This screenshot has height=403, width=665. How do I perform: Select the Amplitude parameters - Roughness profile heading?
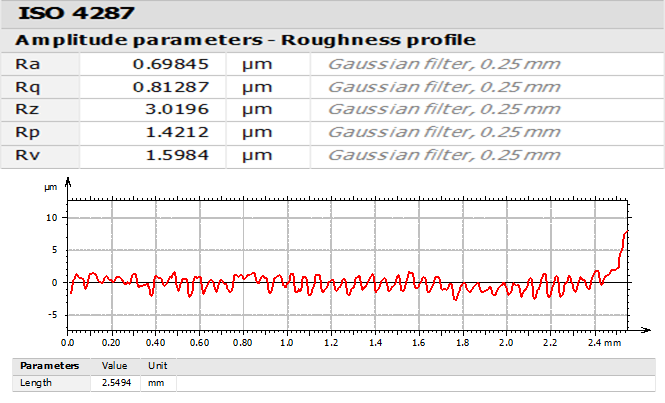tap(245, 40)
